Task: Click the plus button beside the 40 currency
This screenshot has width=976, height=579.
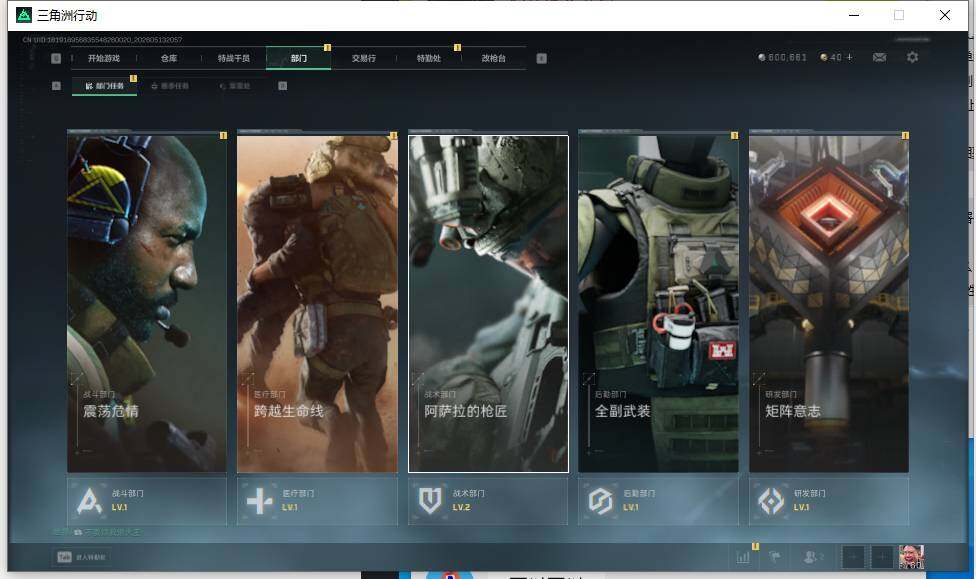Action: click(849, 57)
